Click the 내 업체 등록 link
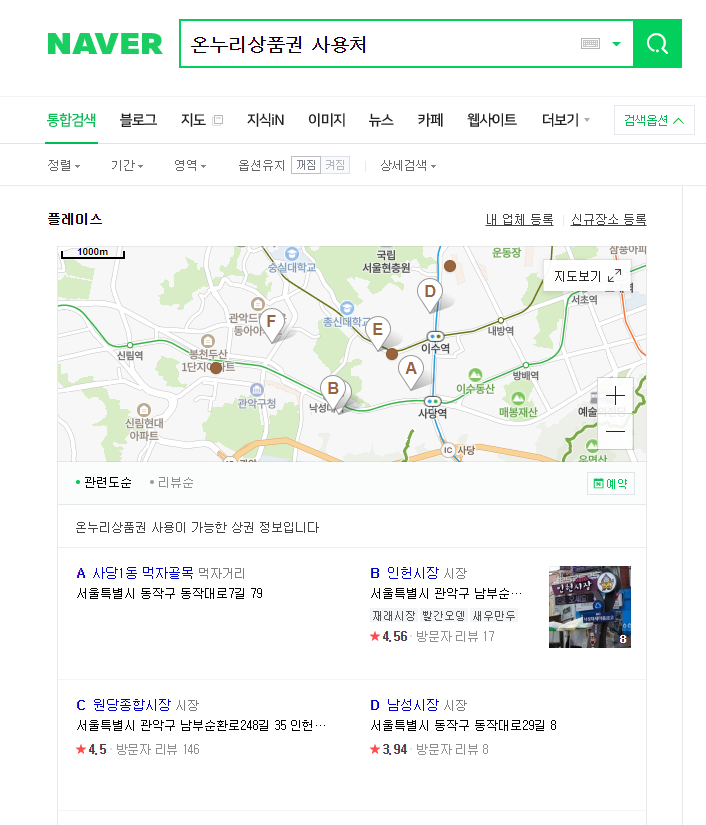706x825 pixels. (x=519, y=219)
